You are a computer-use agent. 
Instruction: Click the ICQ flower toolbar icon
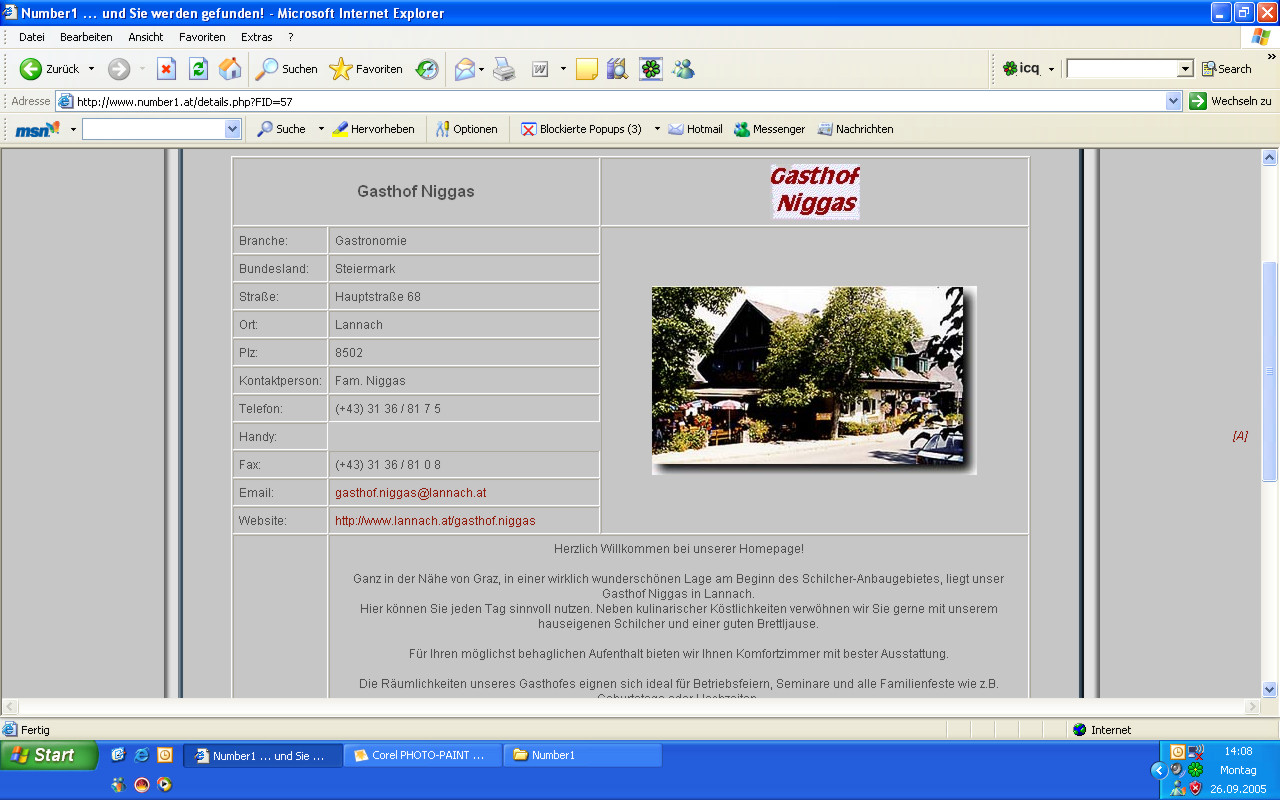click(x=651, y=69)
